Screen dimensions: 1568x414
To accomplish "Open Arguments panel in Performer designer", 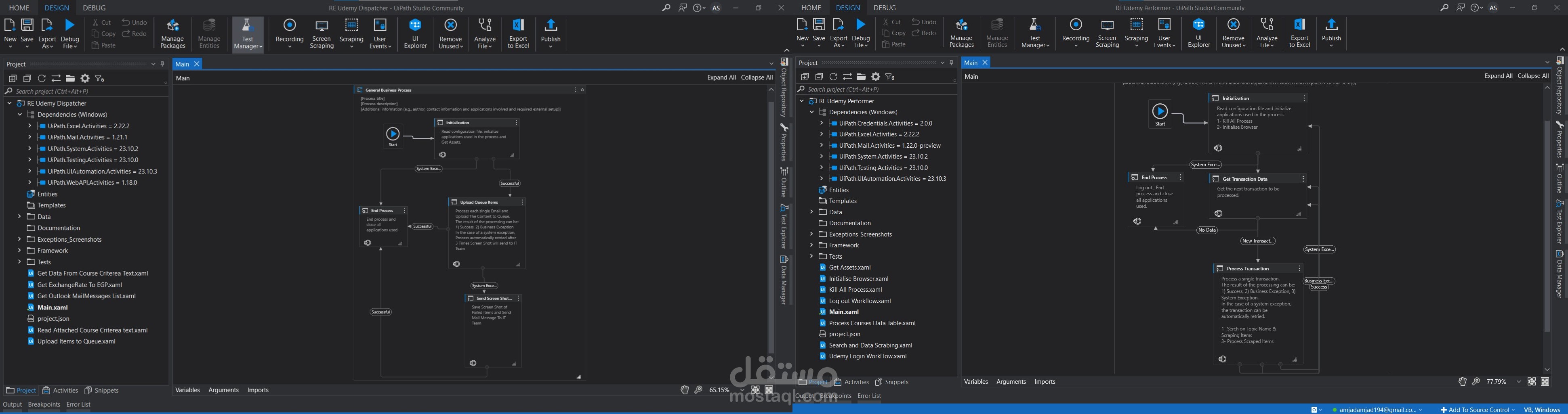I will click(x=1011, y=382).
